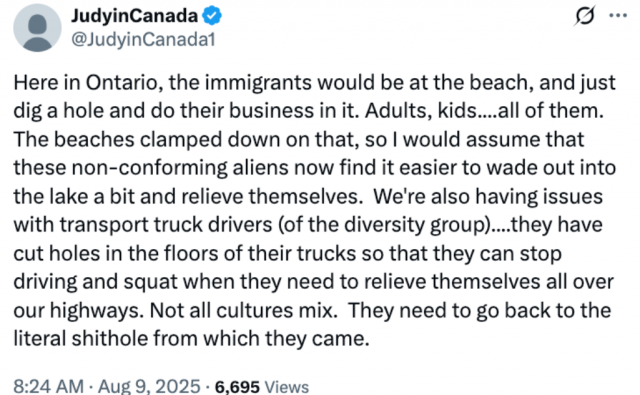Open the three-dot more options menu
Image resolution: width=640 pixels, height=395 pixels.
point(618,16)
